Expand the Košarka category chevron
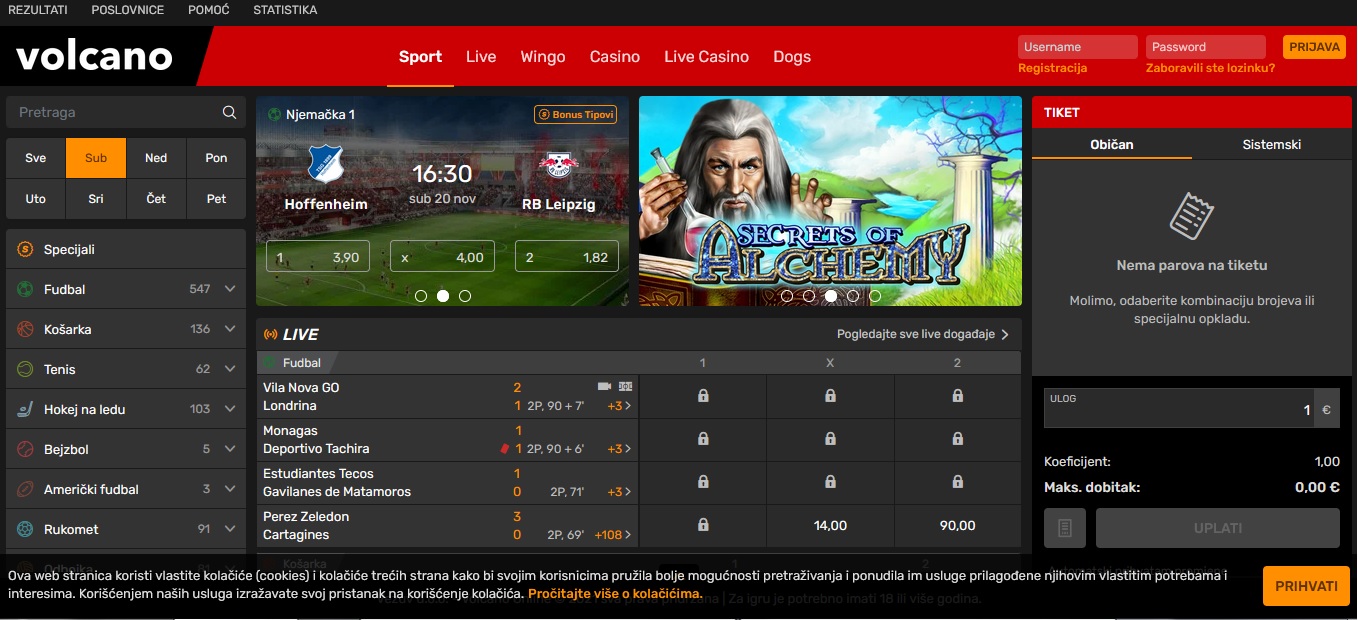Image resolution: width=1358 pixels, height=620 pixels. (230, 329)
